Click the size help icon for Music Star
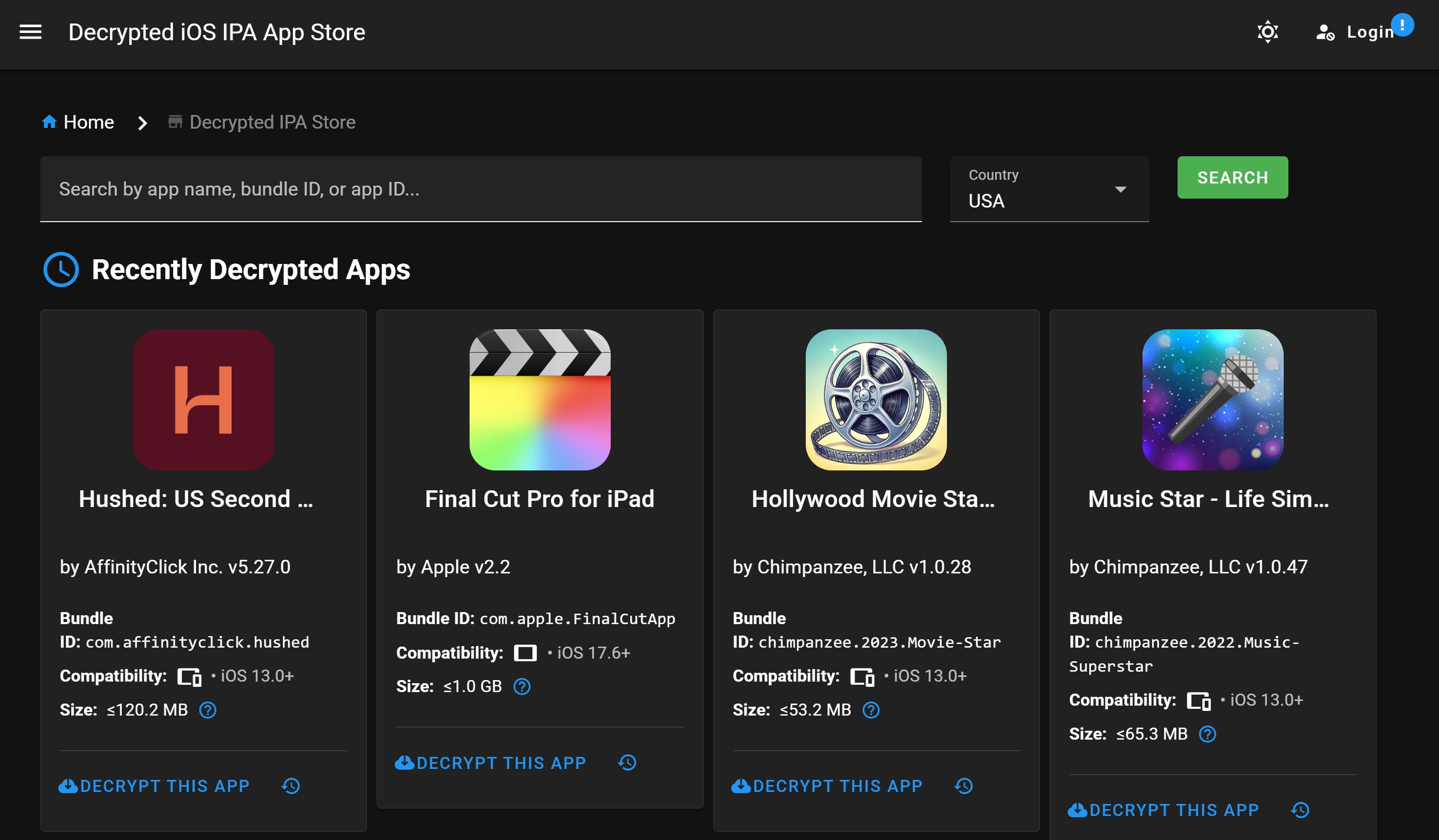 1207,734
